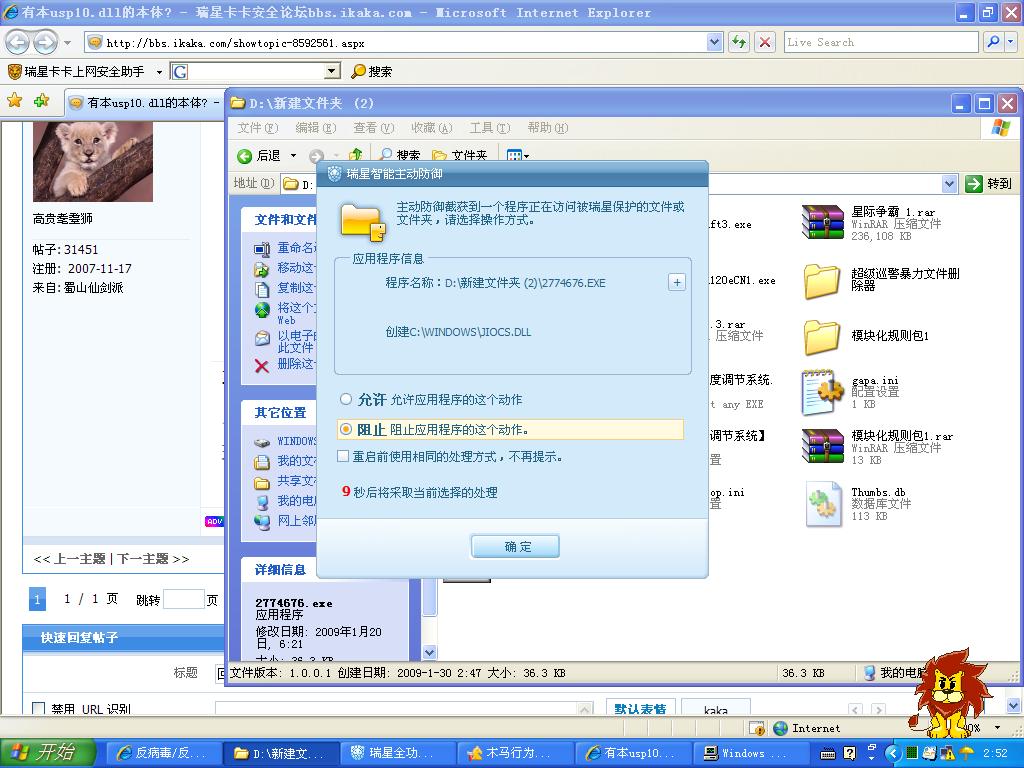This screenshot has width=1024, height=768.
Task: Open the File (文件) menu in Explorer
Action: pyautogui.click(x=257, y=128)
